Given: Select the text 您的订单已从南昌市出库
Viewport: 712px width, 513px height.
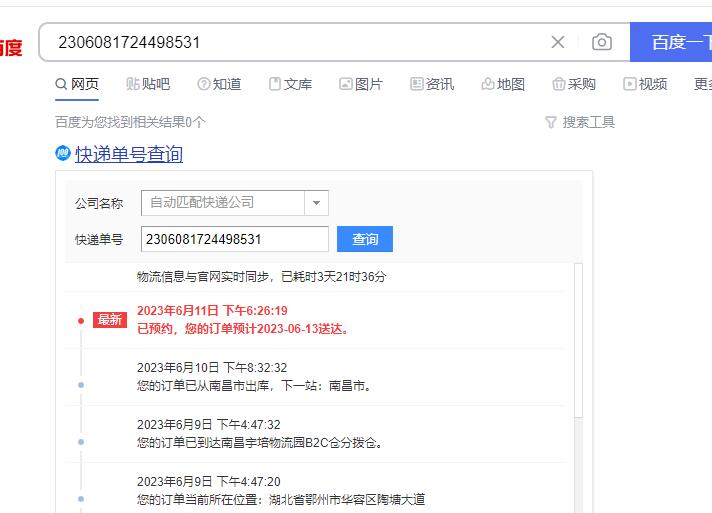Looking at the screenshot, I should (x=203, y=386).
